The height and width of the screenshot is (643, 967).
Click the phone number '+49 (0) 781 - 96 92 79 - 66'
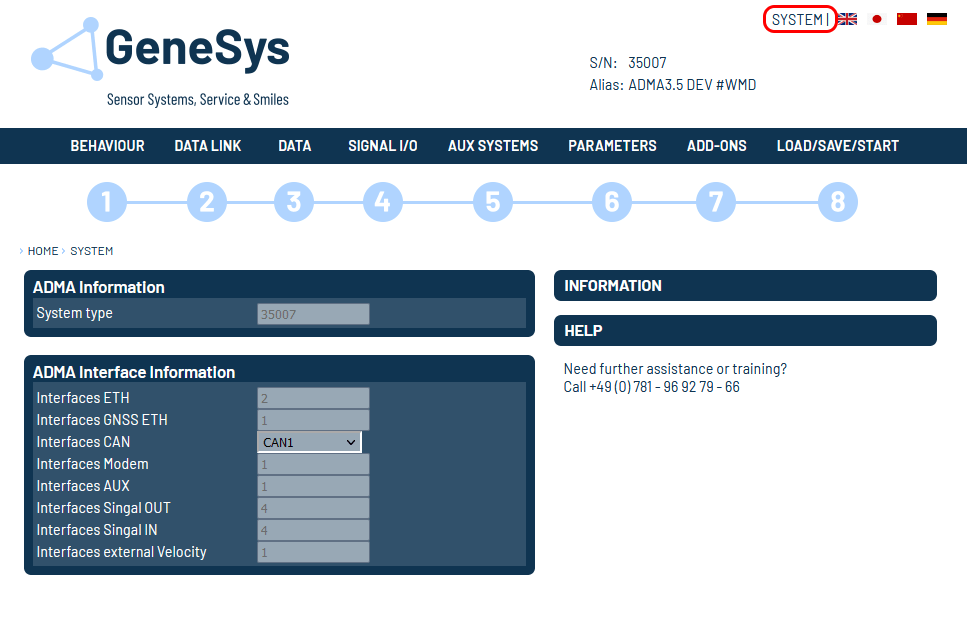pyautogui.click(x=664, y=387)
